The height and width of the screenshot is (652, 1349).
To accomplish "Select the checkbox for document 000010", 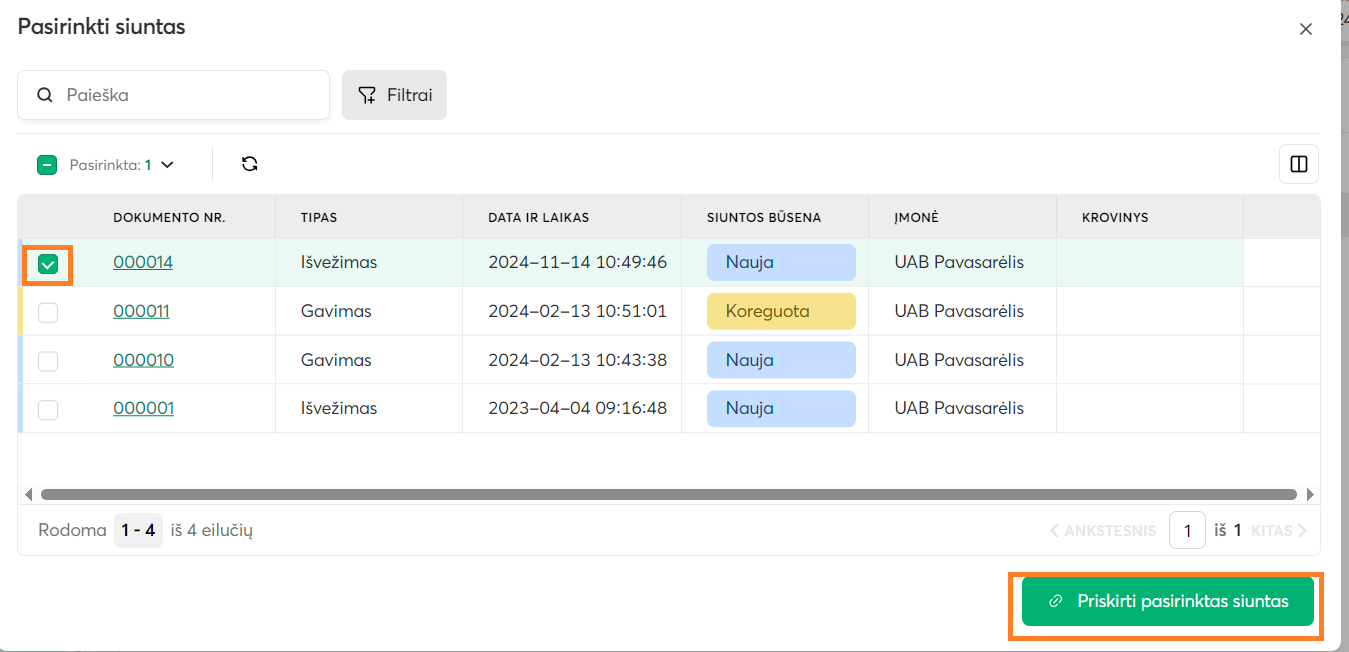I will [47, 361].
